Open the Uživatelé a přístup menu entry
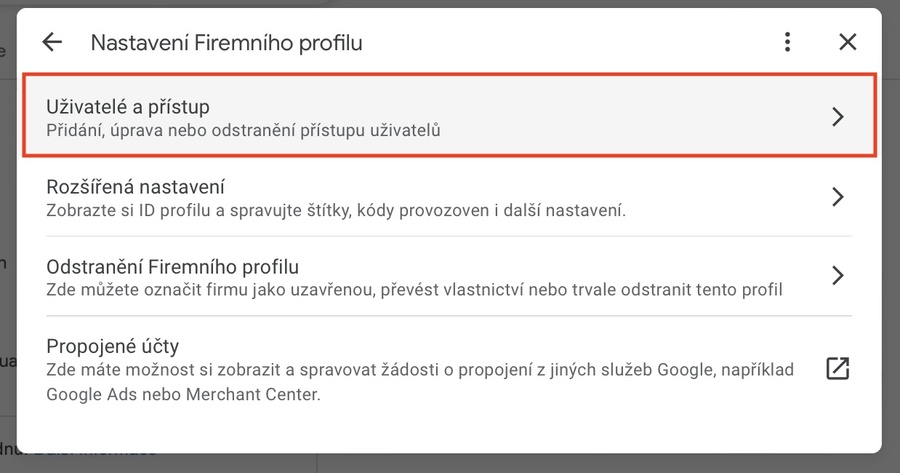 tap(128, 106)
